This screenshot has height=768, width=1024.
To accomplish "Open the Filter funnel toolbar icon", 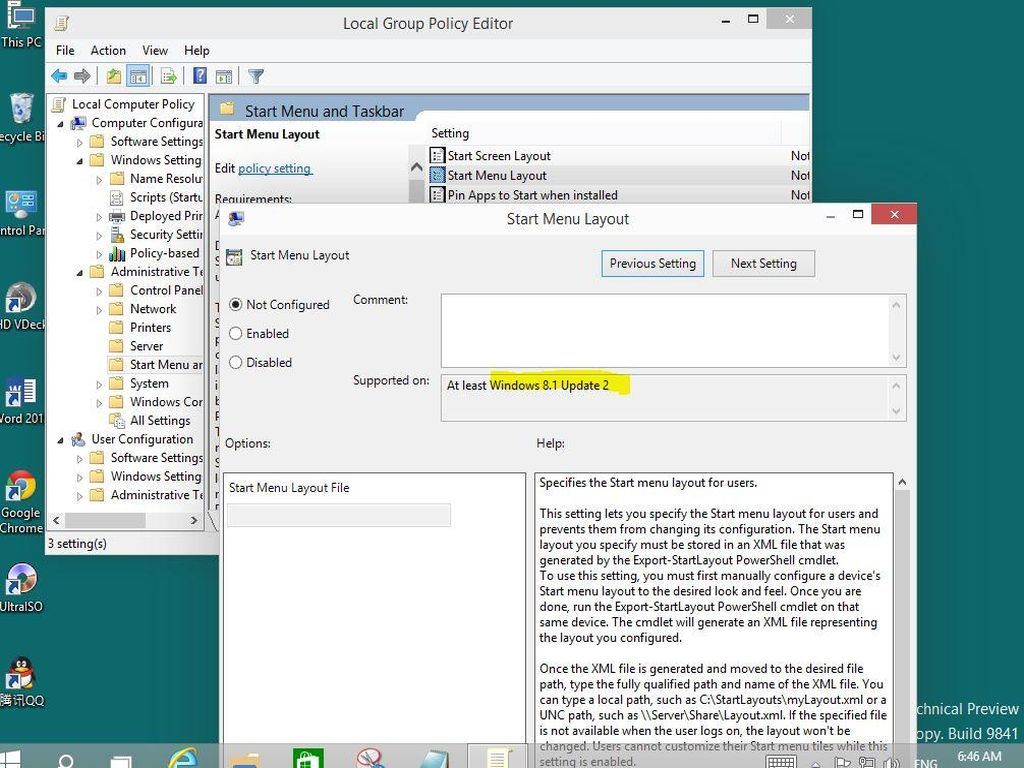I will (257, 75).
